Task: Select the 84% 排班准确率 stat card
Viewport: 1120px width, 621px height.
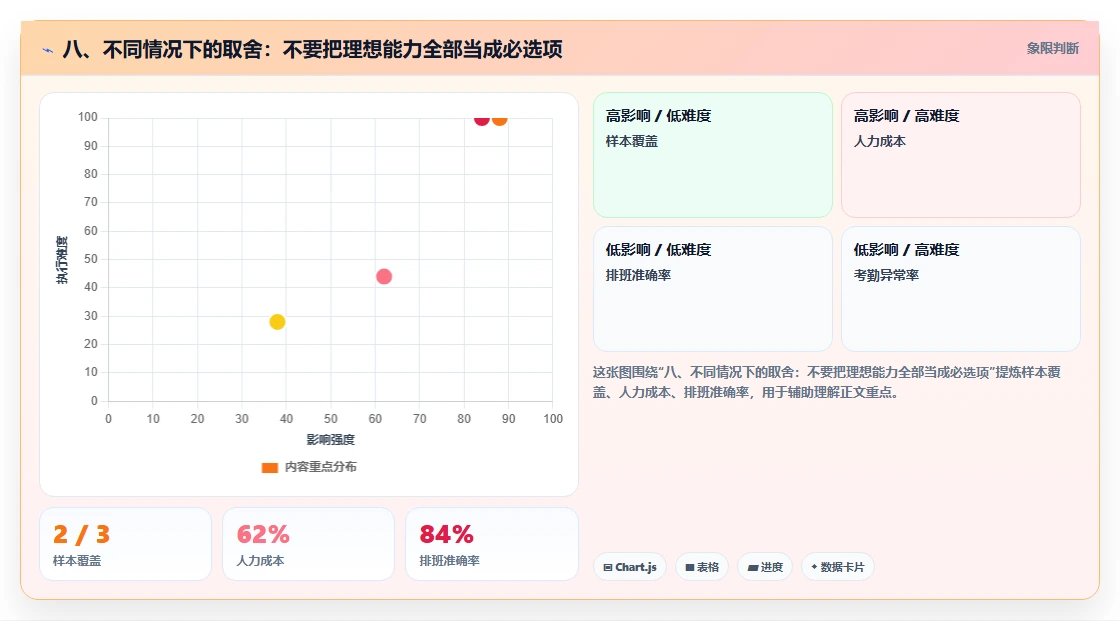Action: tap(491, 544)
